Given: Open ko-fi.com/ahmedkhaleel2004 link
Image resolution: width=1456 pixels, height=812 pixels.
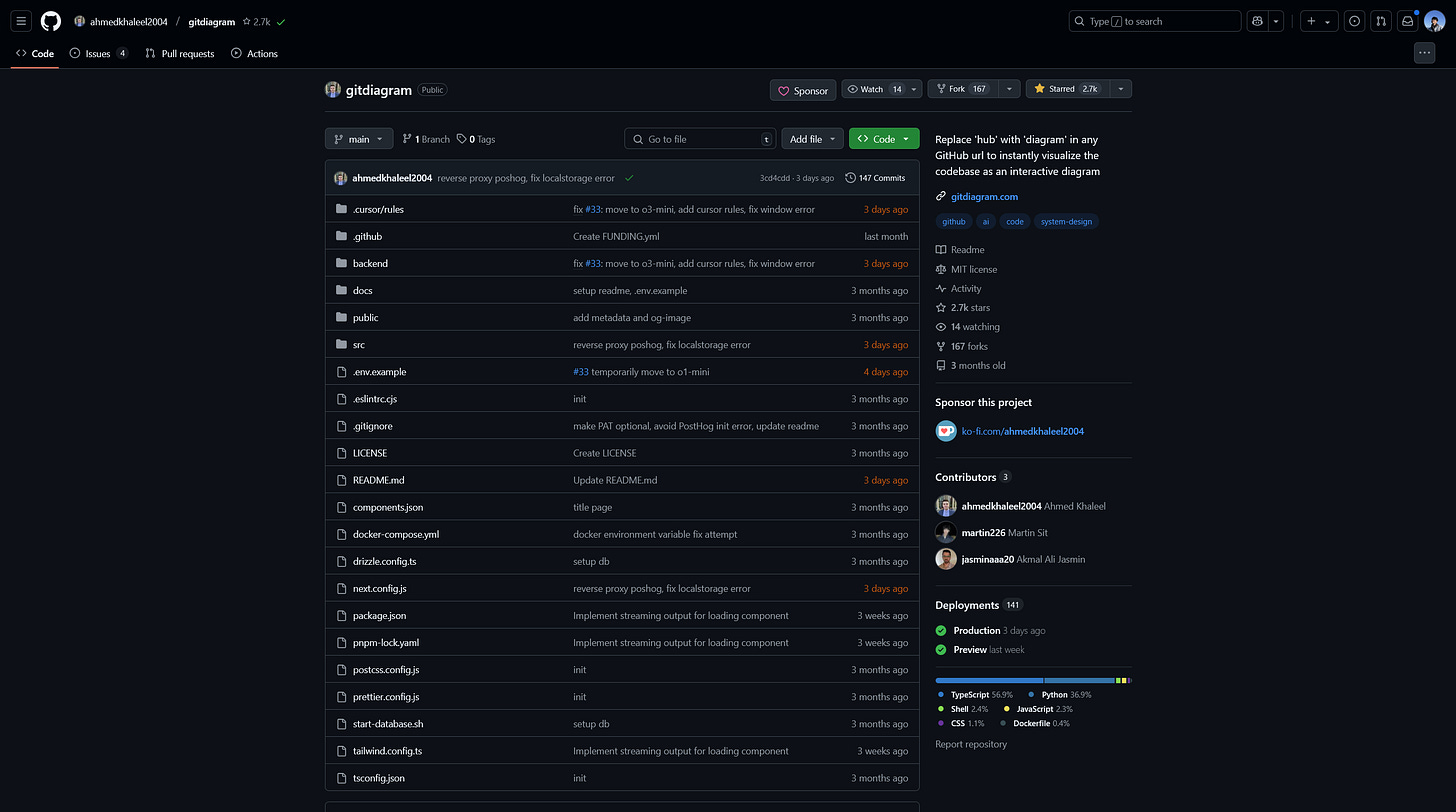Looking at the screenshot, I should coord(1022,431).
